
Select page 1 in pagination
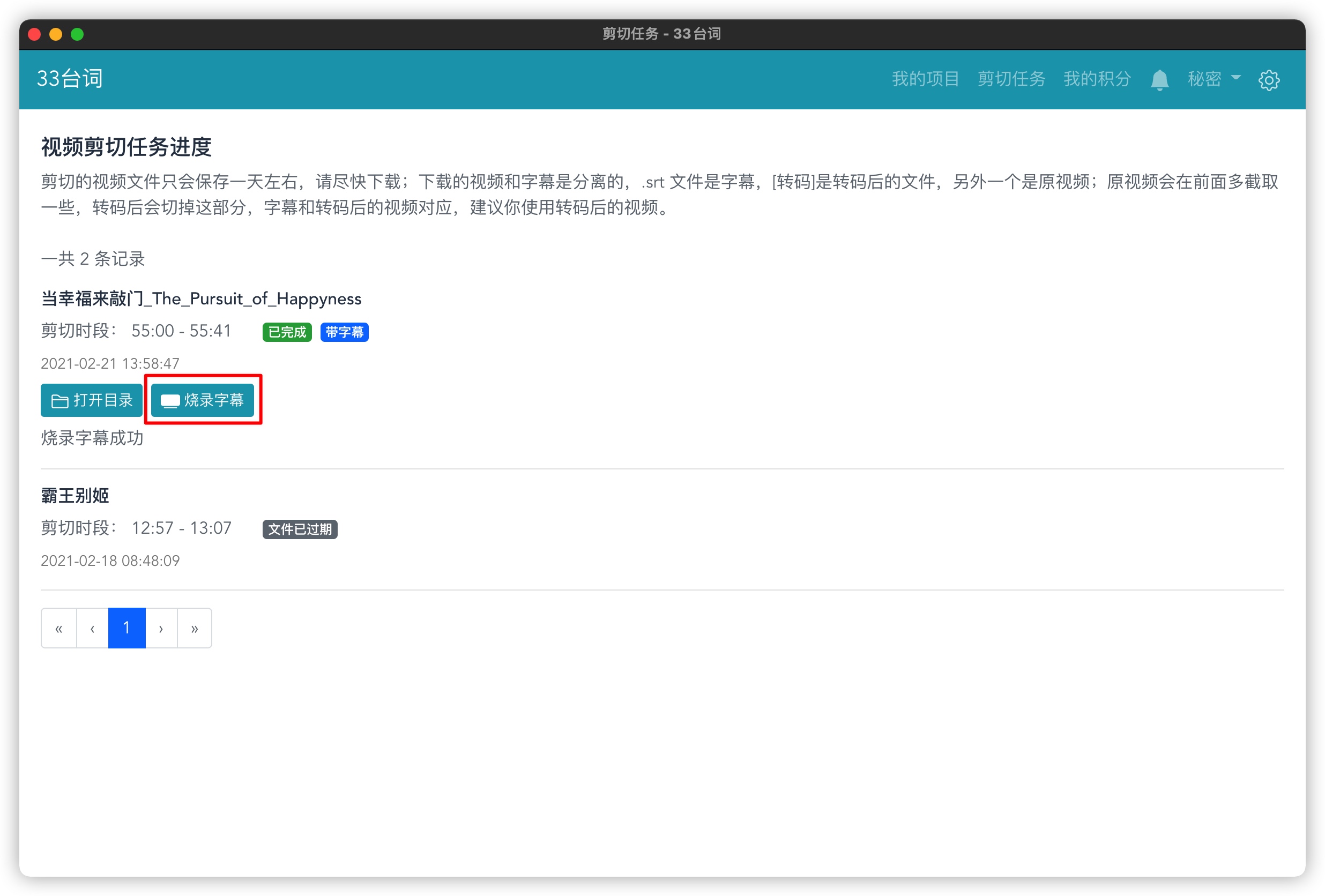point(126,628)
